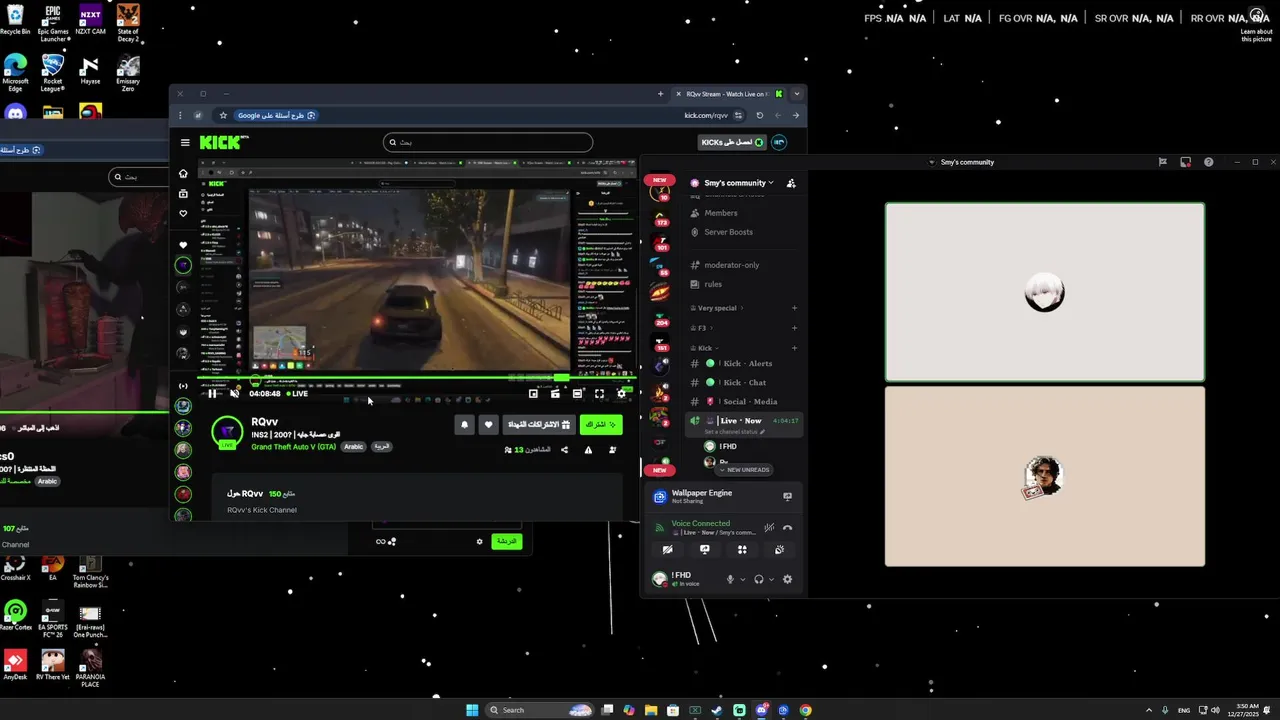Turn on camera in Discord voice panel
This screenshot has height=720, width=1280.
tap(667, 550)
